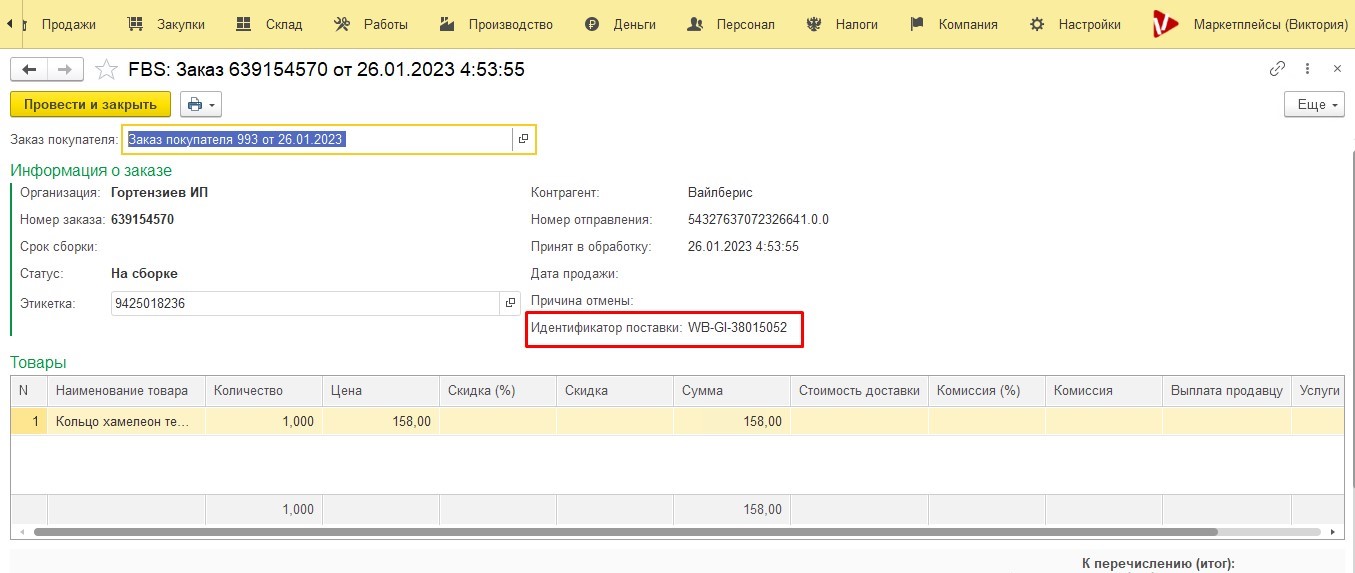This screenshot has height=573, width=1355.
Task: Click Скидка (%) column header
Action: click(x=498, y=391)
